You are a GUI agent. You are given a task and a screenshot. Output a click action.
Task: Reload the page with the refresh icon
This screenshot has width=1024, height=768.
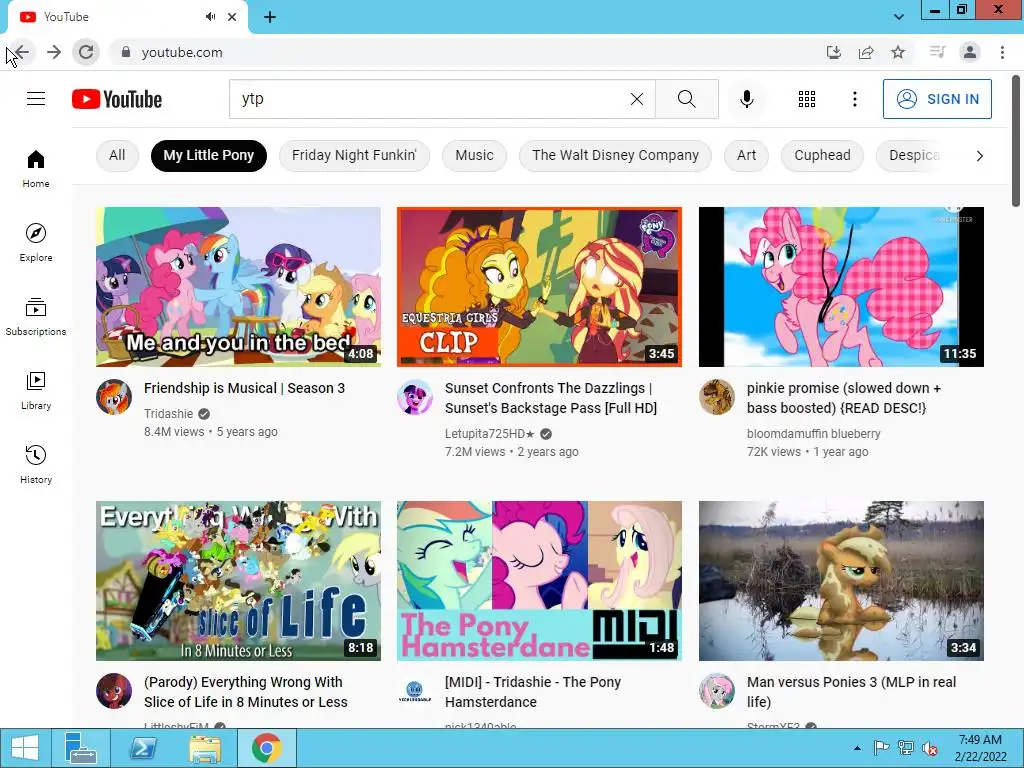86,52
